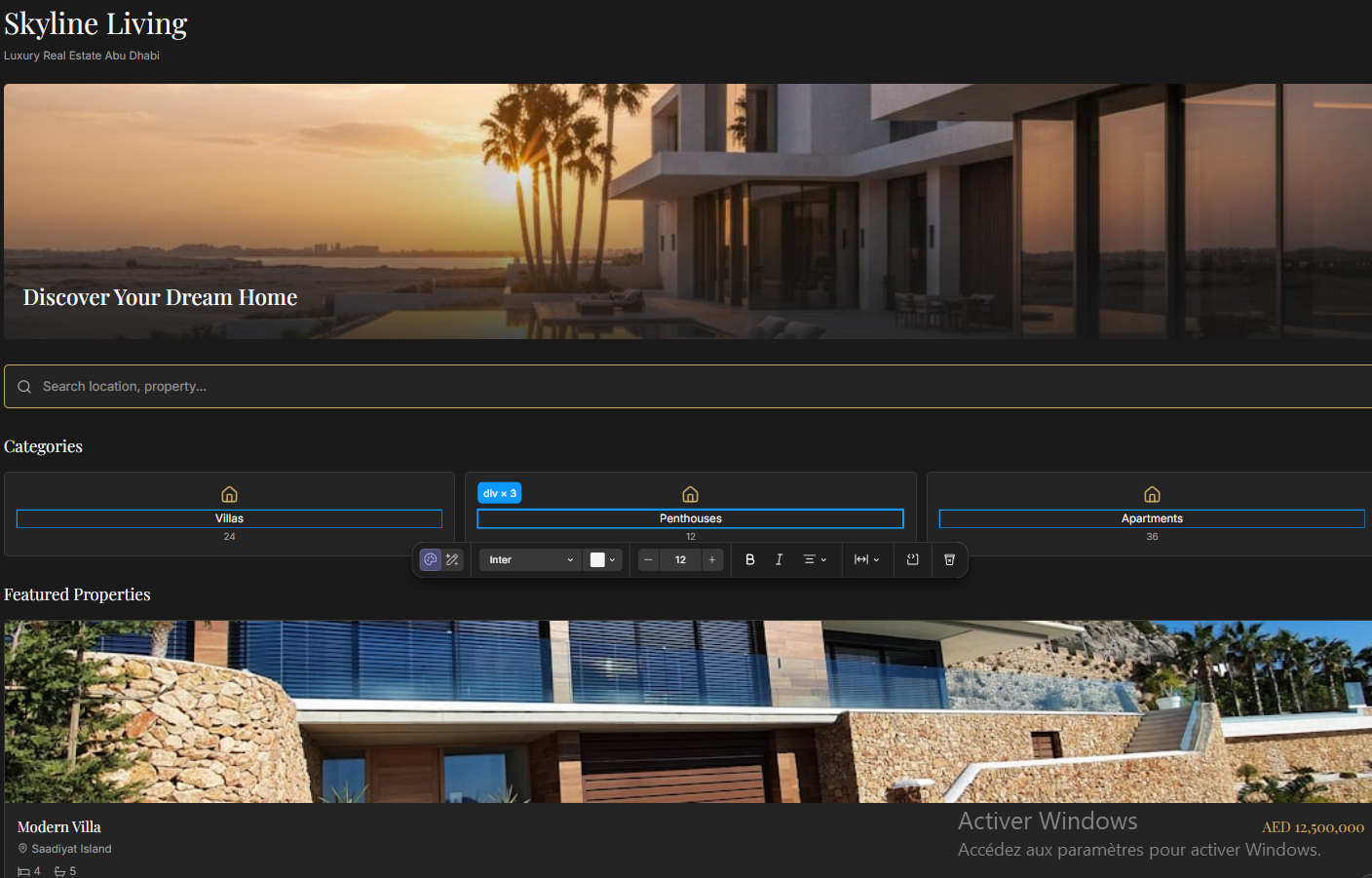Focus the Search location, property field
The width and height of the screenshot is (1372, 878).
(688, 387)
